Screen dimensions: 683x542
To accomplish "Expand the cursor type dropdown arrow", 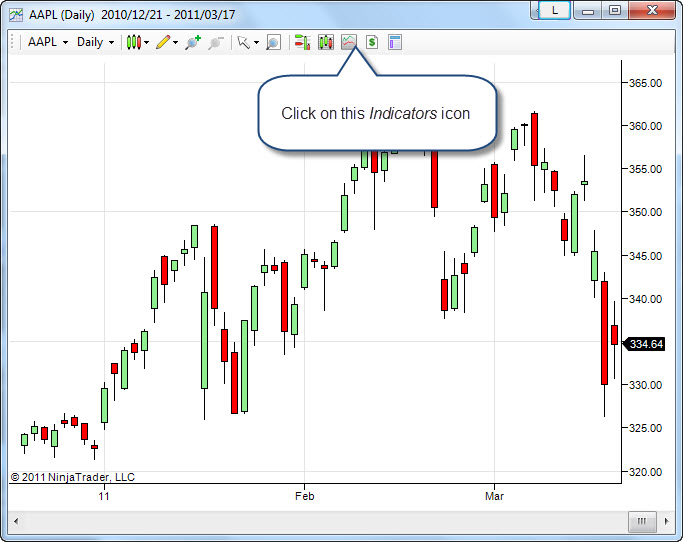I will coord(256,43).
